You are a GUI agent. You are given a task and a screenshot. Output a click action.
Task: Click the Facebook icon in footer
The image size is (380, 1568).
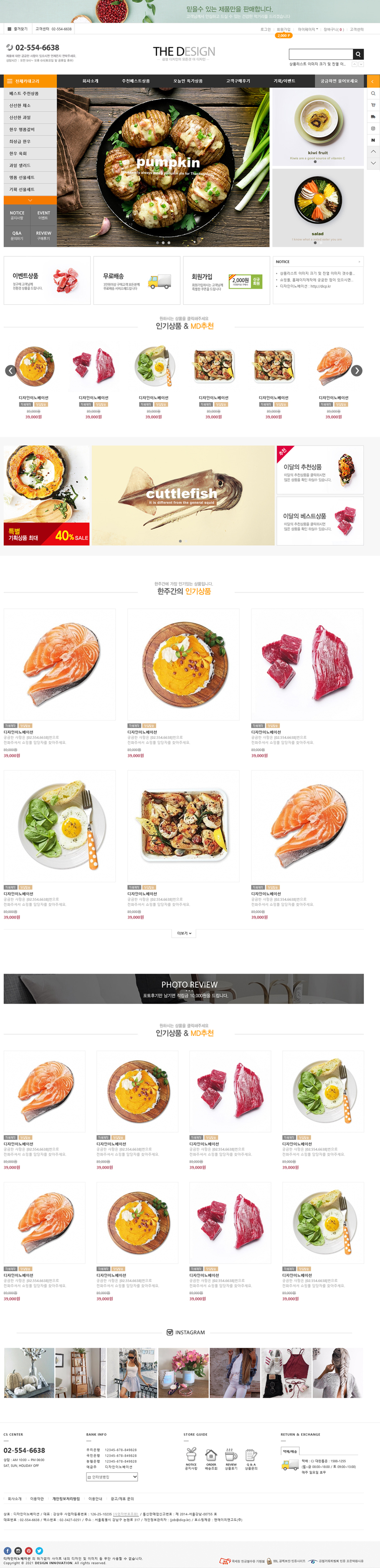(8, 1550)
